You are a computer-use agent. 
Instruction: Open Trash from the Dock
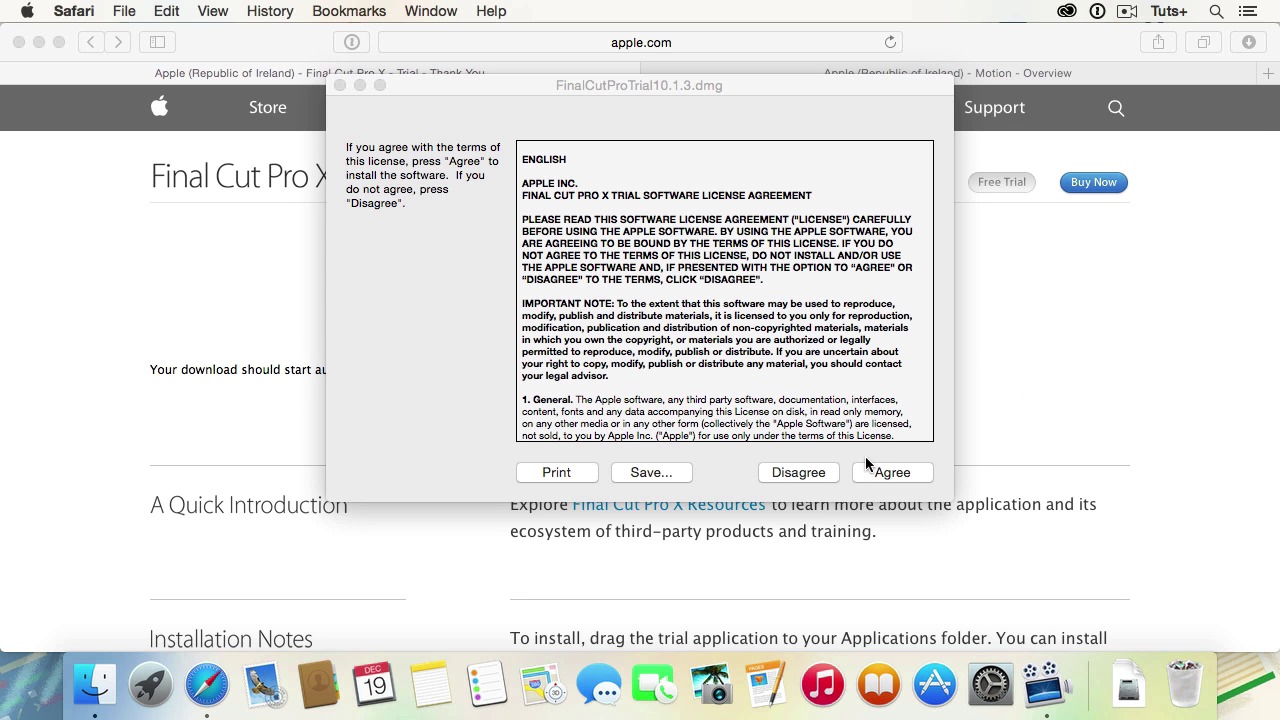pyautogui.click(x=1184, y=685)
